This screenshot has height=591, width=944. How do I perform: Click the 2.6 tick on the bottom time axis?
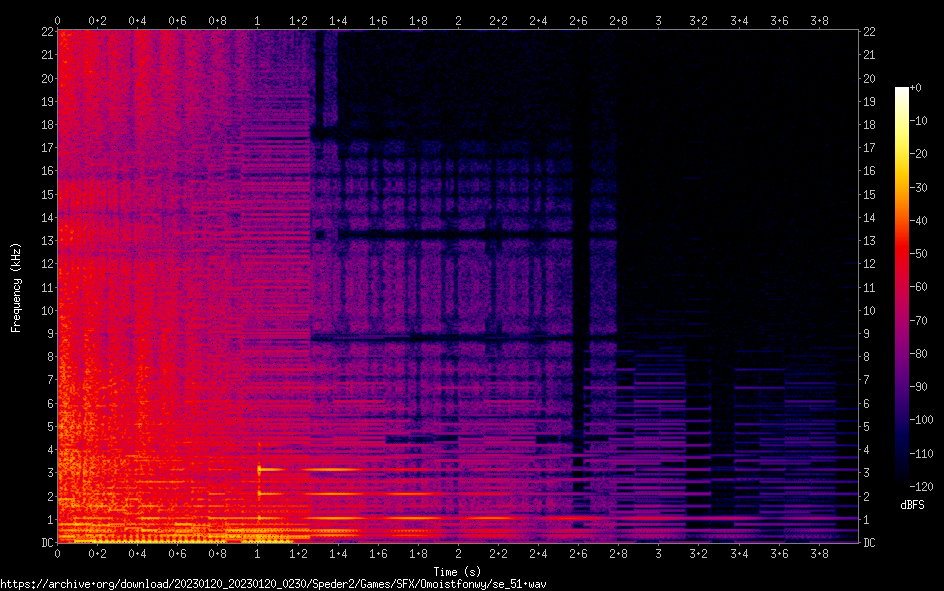click(x=578, y=554)
